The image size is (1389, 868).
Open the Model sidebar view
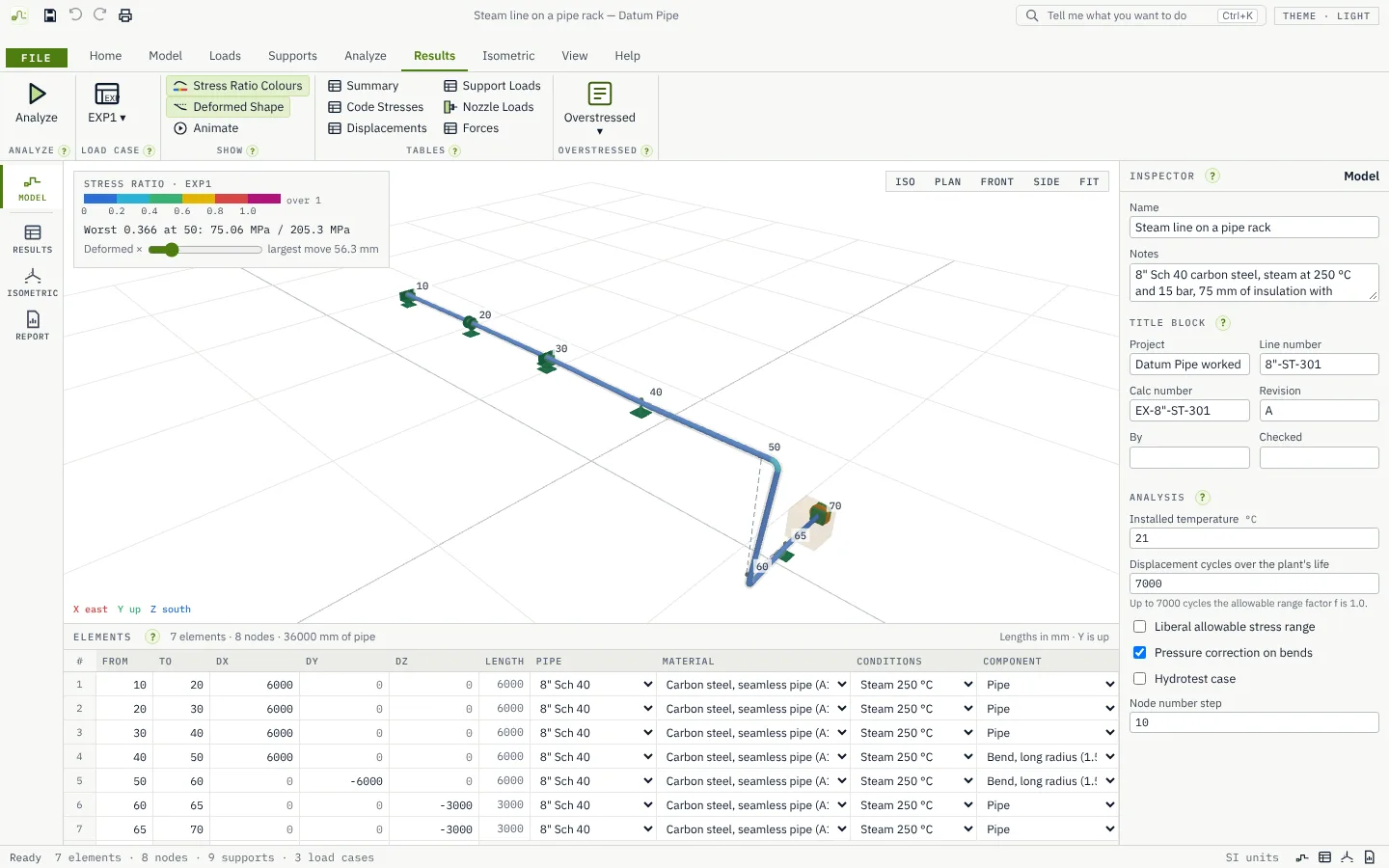(x=32, y=188)
